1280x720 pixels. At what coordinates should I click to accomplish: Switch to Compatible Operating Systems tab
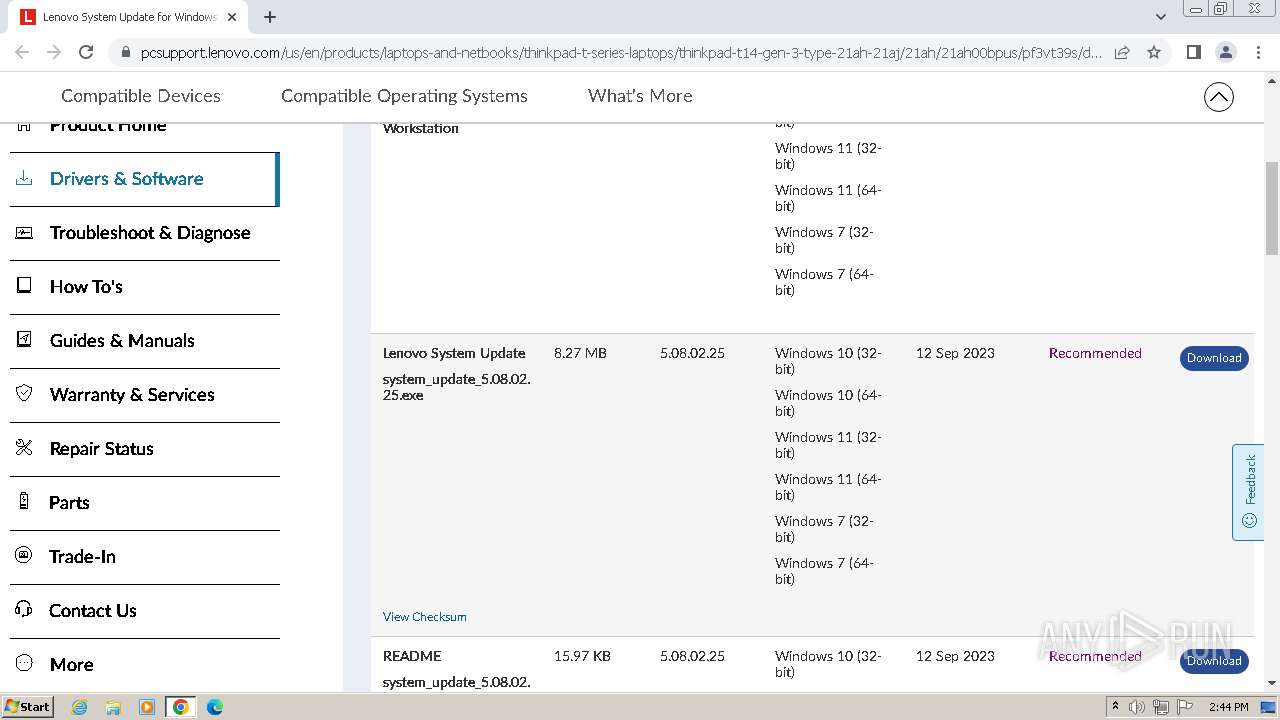(x=404, y=96)
